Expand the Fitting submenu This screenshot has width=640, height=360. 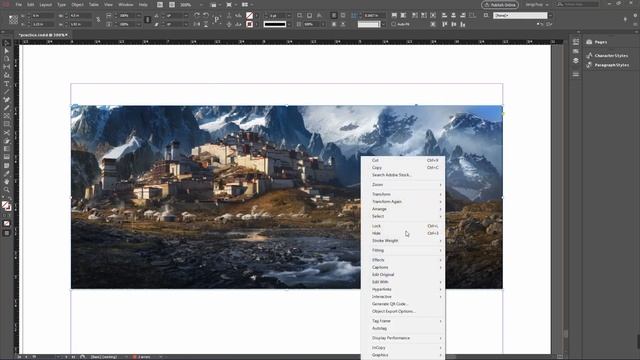point(403,250)
